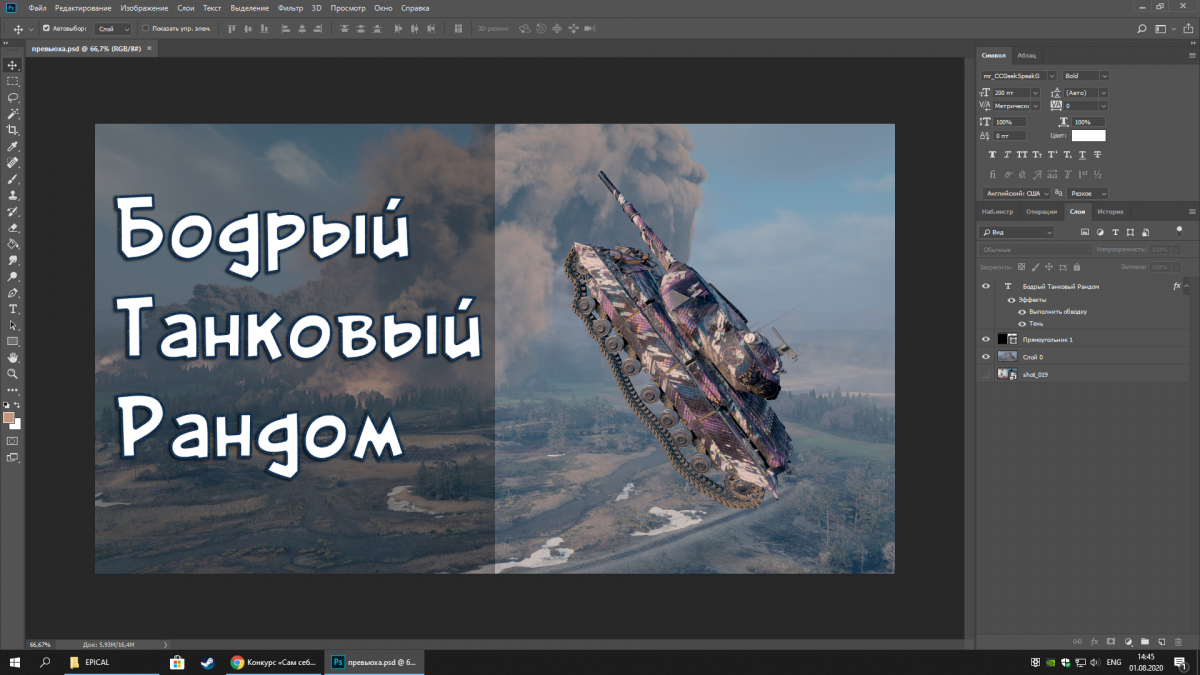Image resolution: width=1200 pixels, height=675 pixels.
Task: Pick the Eyedropper tool
Action: coord(13,146)
